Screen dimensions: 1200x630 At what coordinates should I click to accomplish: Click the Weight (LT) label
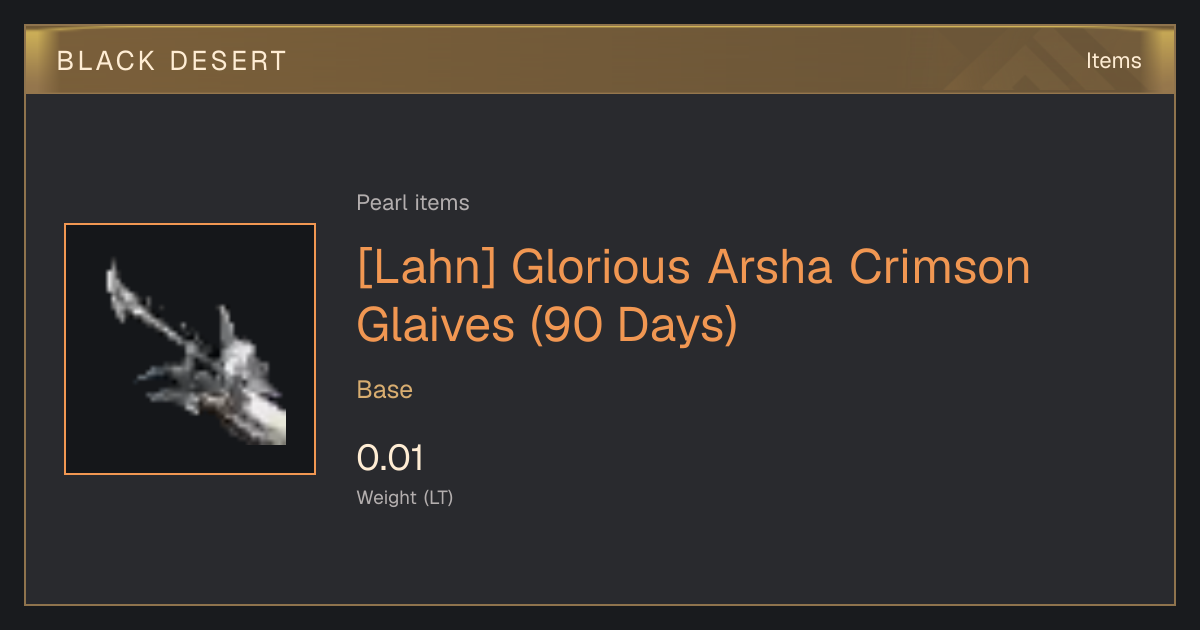(x=405, y=498)
